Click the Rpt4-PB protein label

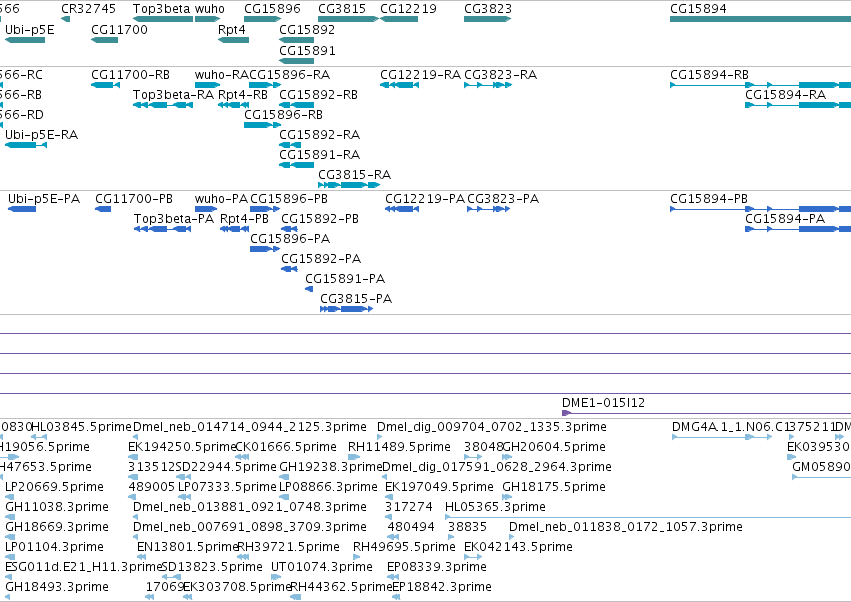click(244, 219)
